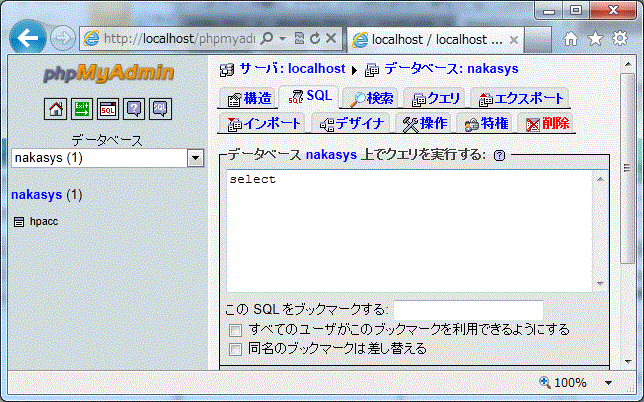Refresh the page in address bar

click(x=315, y=39)
